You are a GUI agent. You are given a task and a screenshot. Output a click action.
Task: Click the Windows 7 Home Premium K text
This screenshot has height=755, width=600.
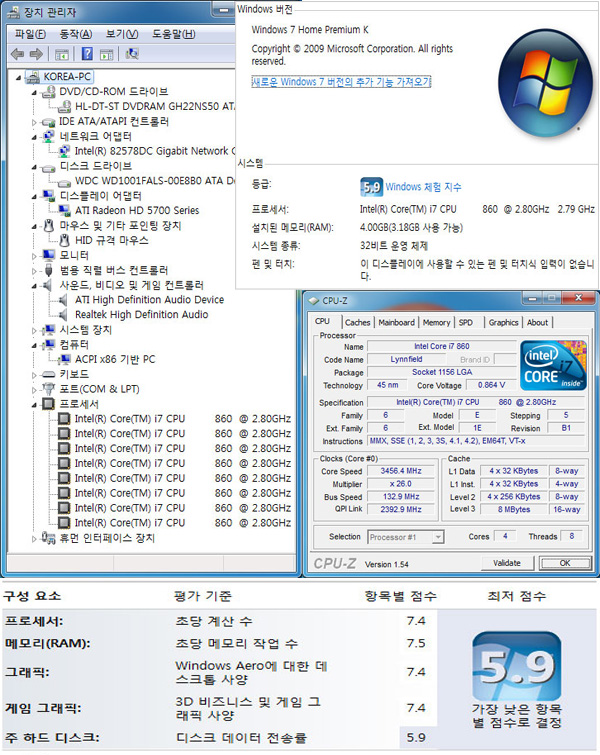tap(310, 30)
